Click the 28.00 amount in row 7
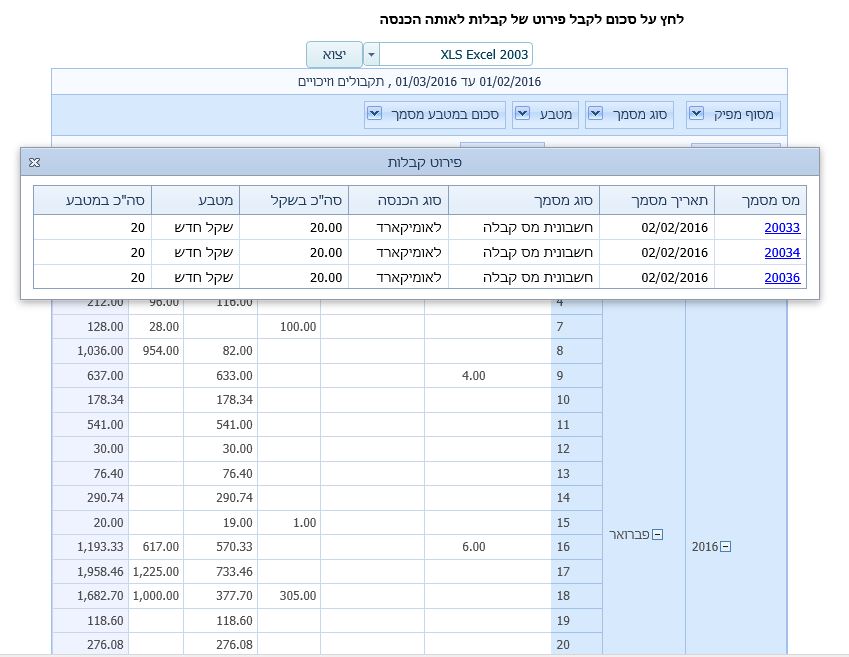 (x=164, y=327)
